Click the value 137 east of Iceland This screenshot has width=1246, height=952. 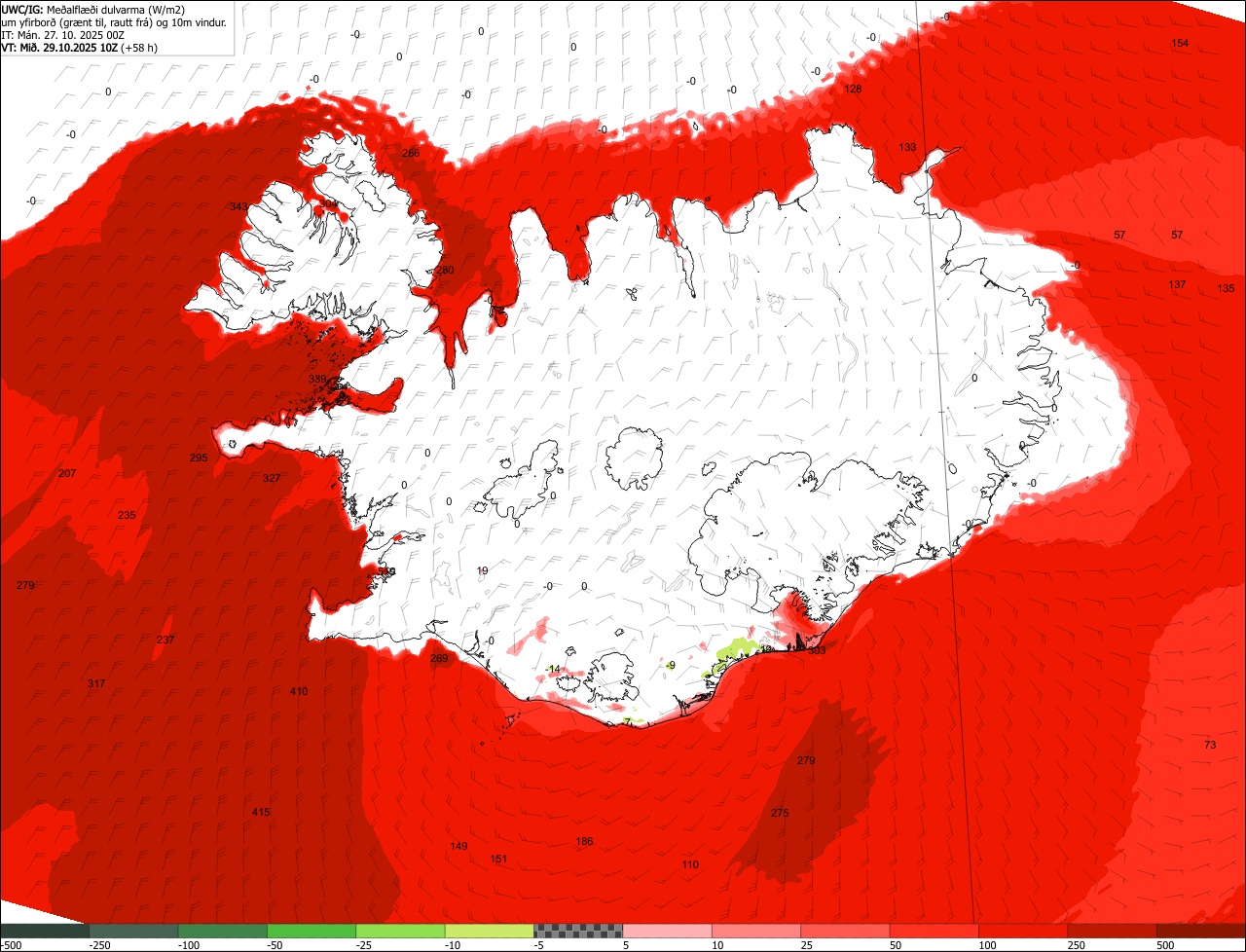1178,284
